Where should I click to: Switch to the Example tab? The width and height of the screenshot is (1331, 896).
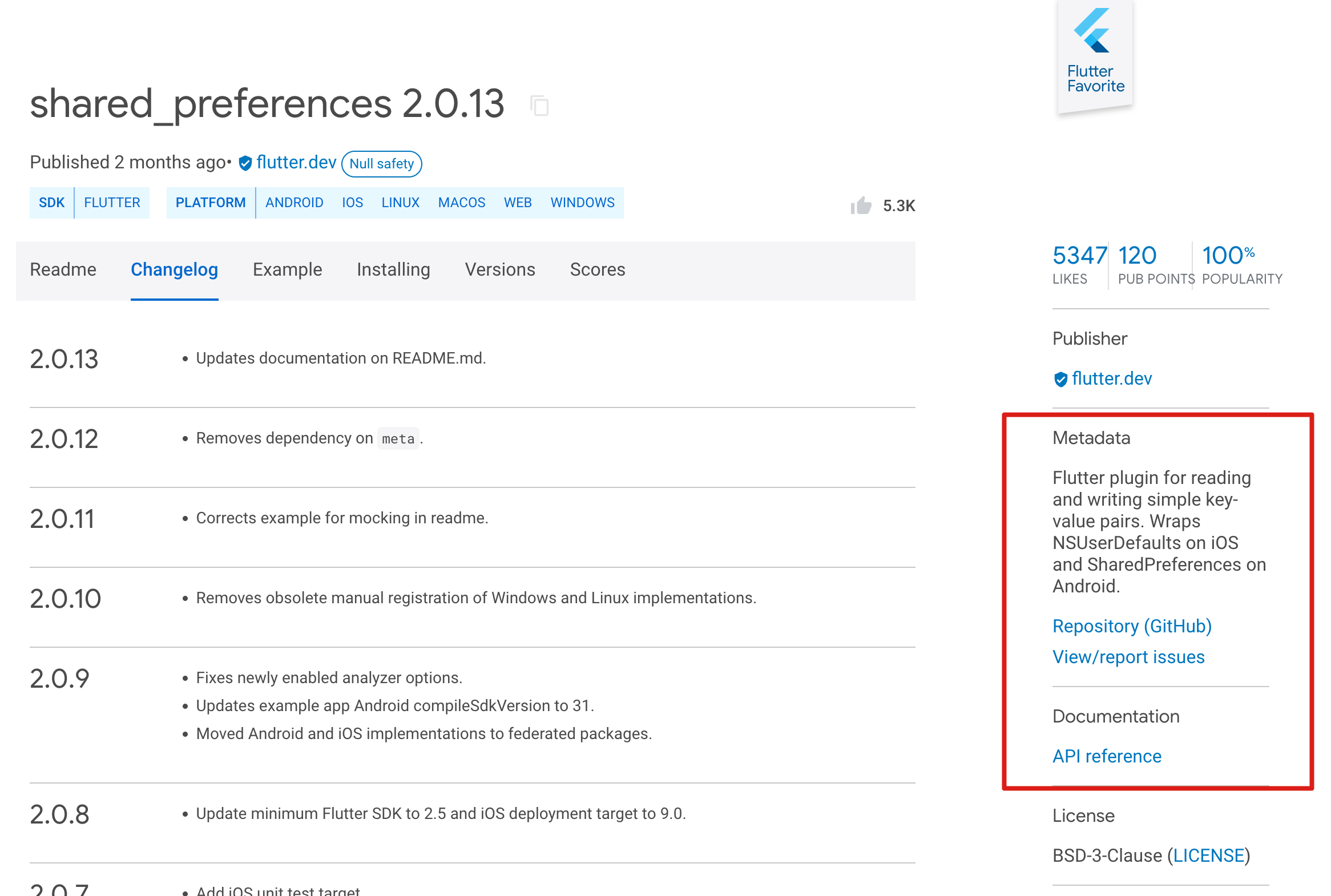tap(288, 270)
